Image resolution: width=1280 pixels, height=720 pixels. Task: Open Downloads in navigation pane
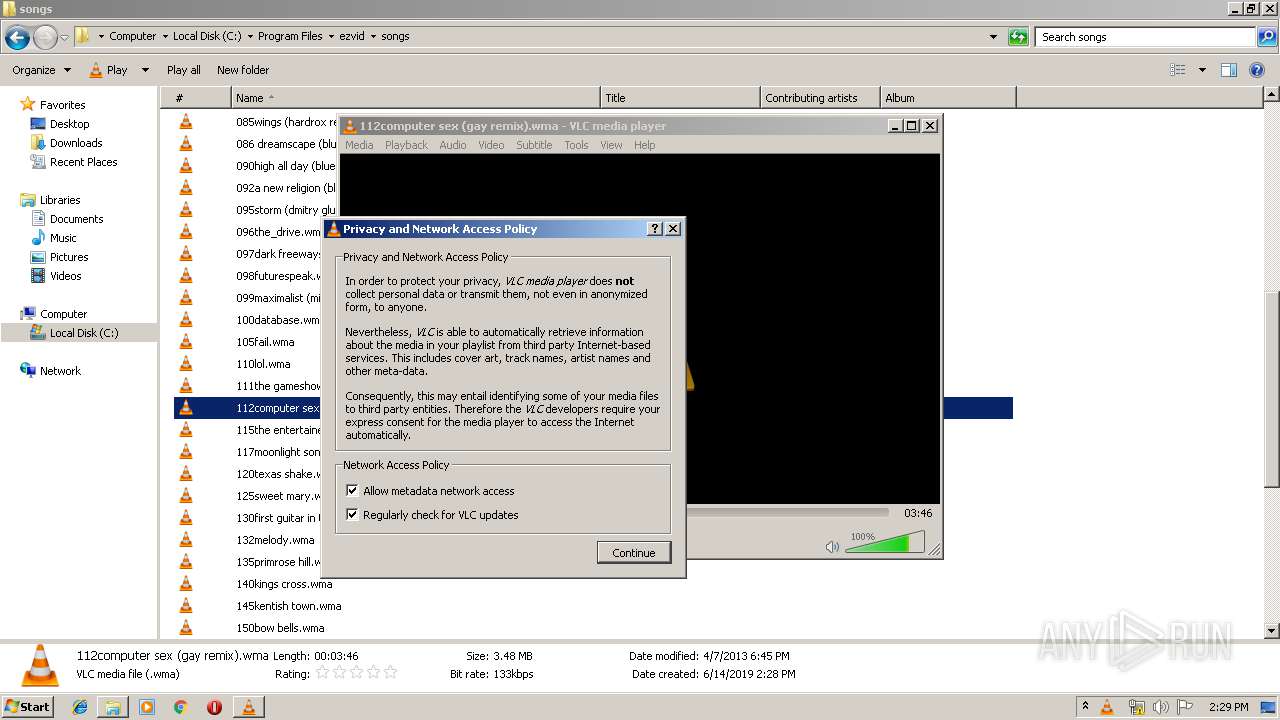[76, 143]
